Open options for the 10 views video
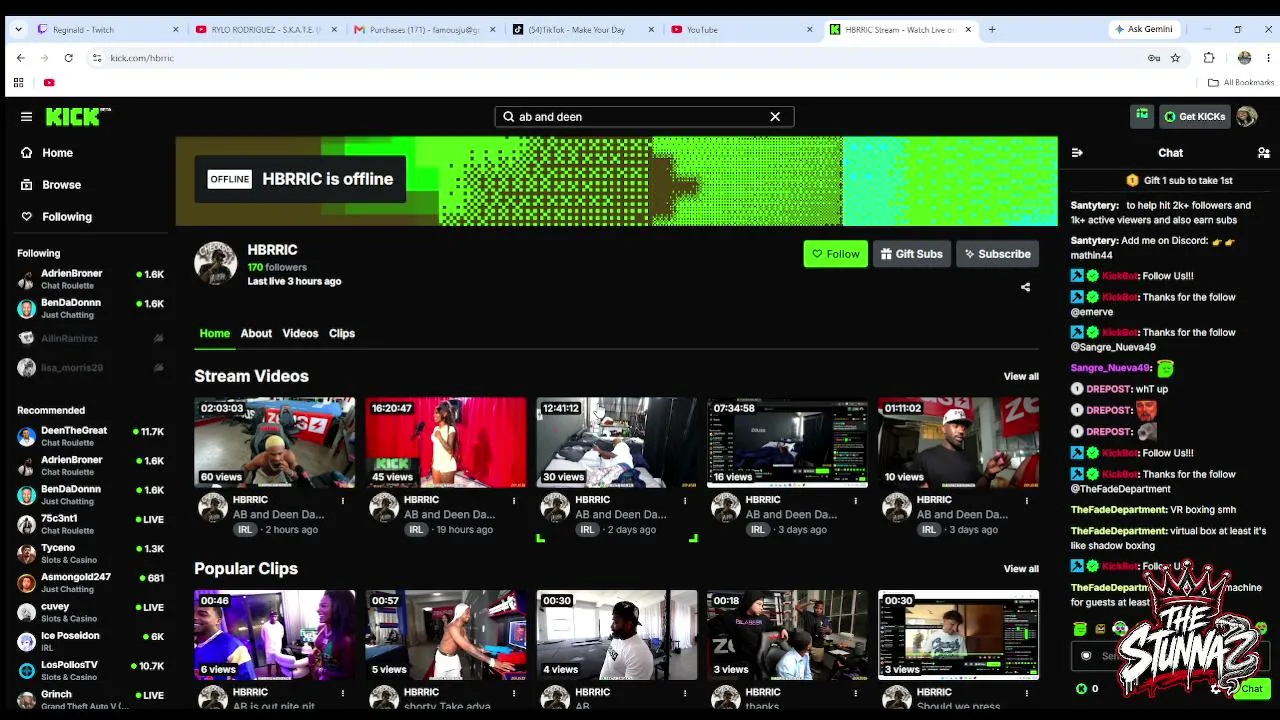This screenshot has height=720, width=1280. pos(1027,500)
